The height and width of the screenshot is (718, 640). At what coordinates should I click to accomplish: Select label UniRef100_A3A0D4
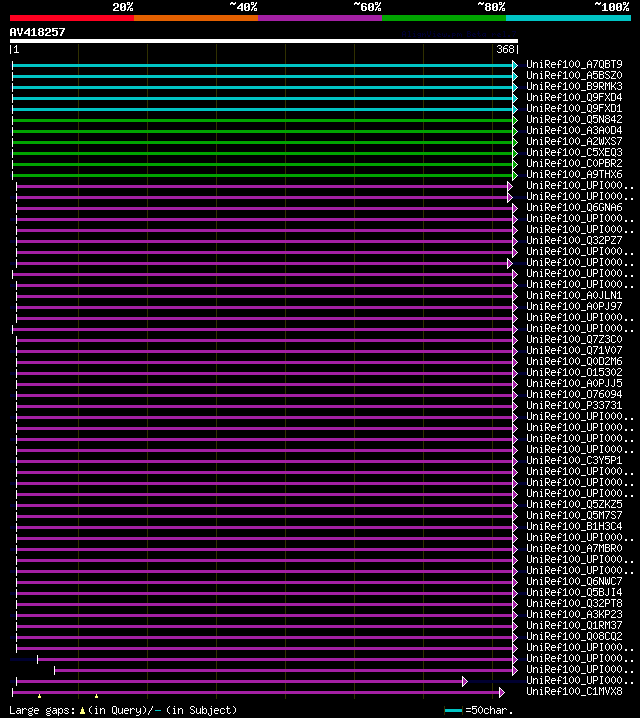click(574, 130)
